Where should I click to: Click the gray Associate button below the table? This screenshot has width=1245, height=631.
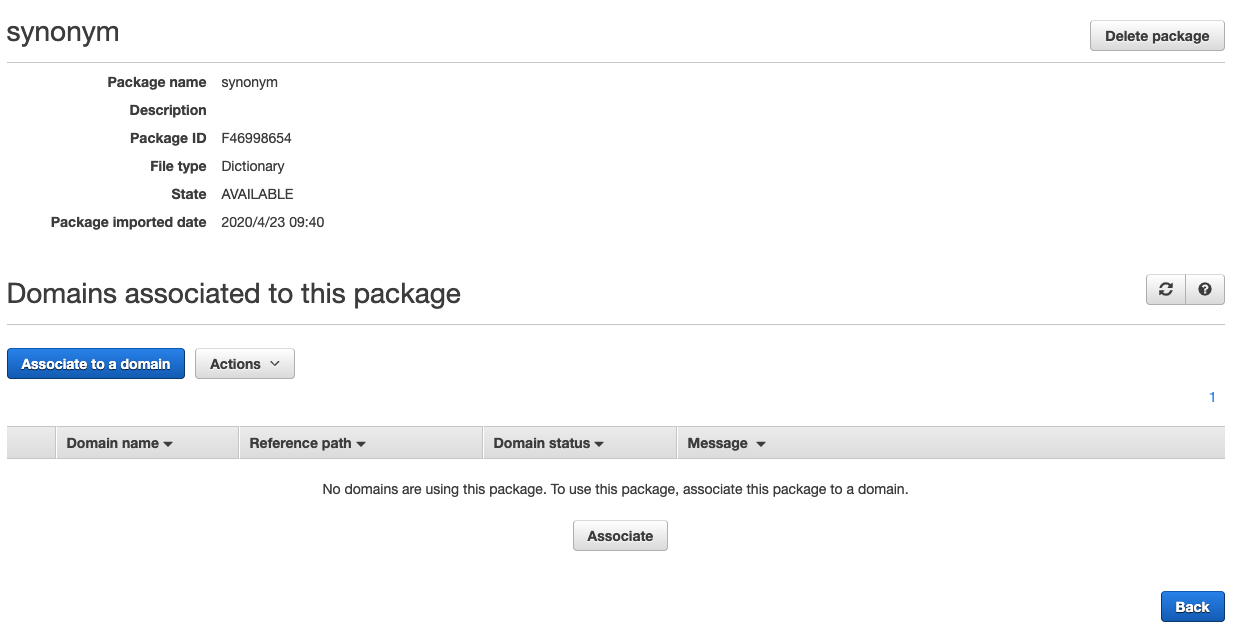click(x=620, y=536)
